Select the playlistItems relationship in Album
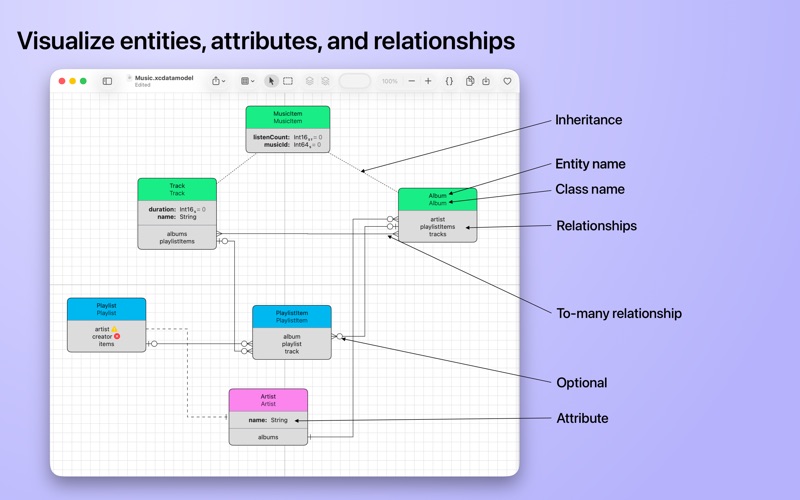This screenshot has width=800, height=500. 437,227
